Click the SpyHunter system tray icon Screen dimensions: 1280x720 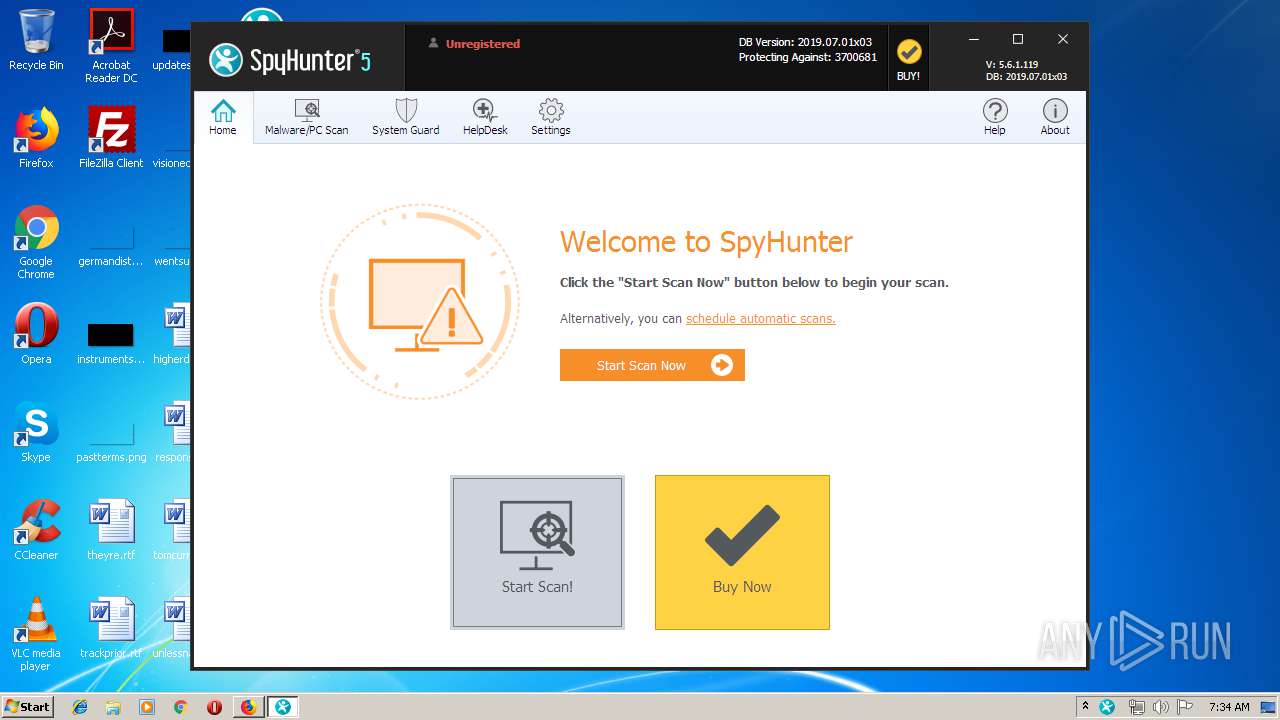(1108, 707)
